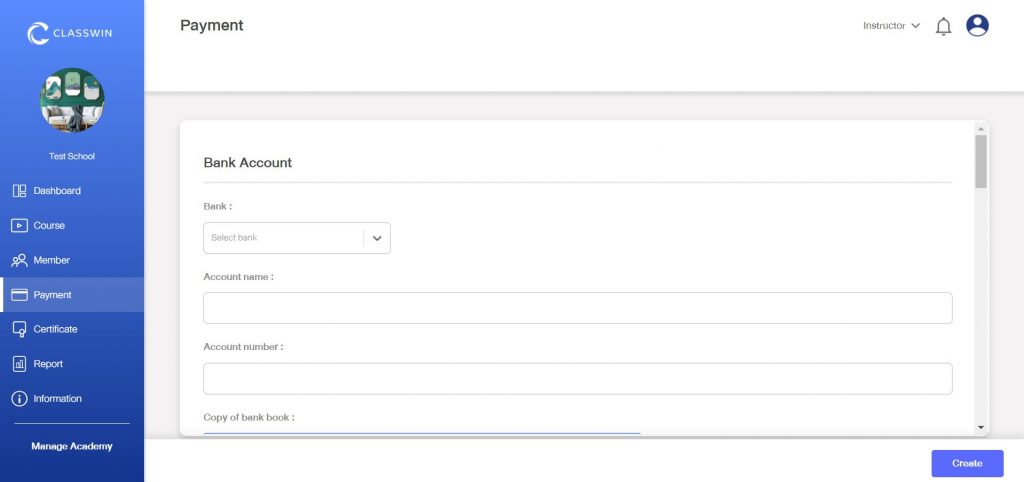Viewport: 1024px width, 482px height.
Task: Click the Course play icon
Action: [x=19, y=226]
